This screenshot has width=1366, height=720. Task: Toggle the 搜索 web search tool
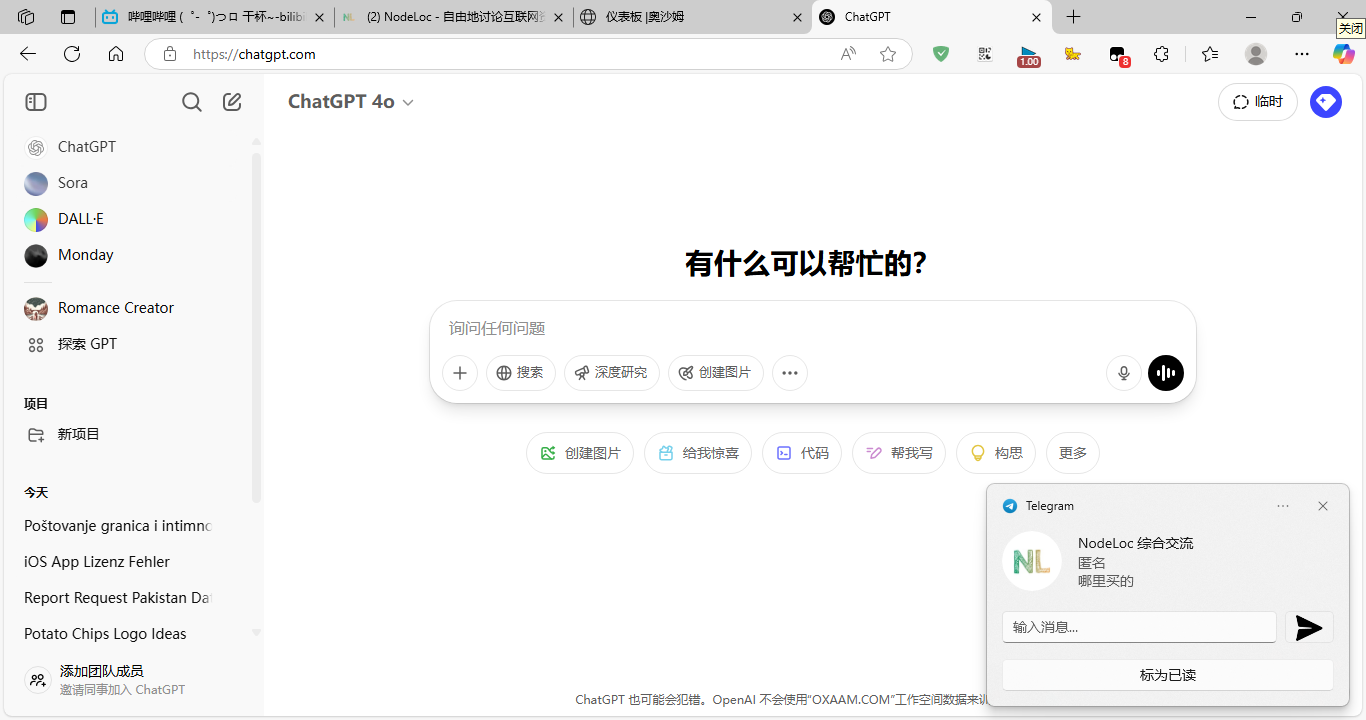click(521, 373)
